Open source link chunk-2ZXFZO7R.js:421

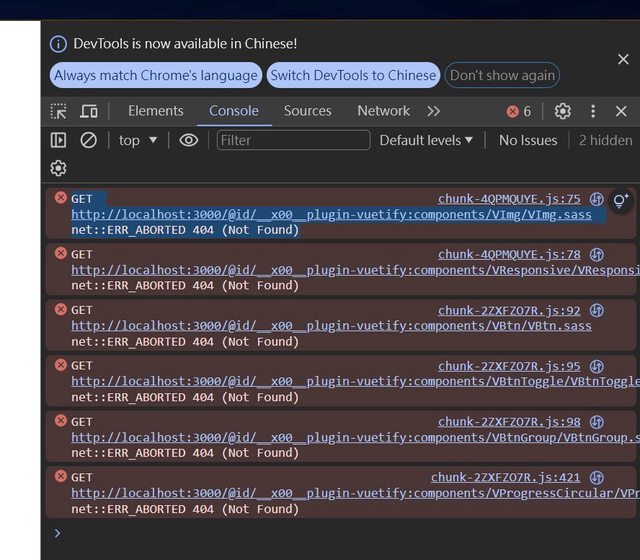pos(505,478)
